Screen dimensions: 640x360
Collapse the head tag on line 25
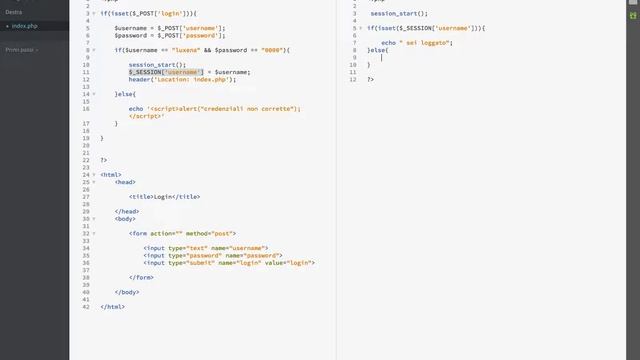(94, 182)
